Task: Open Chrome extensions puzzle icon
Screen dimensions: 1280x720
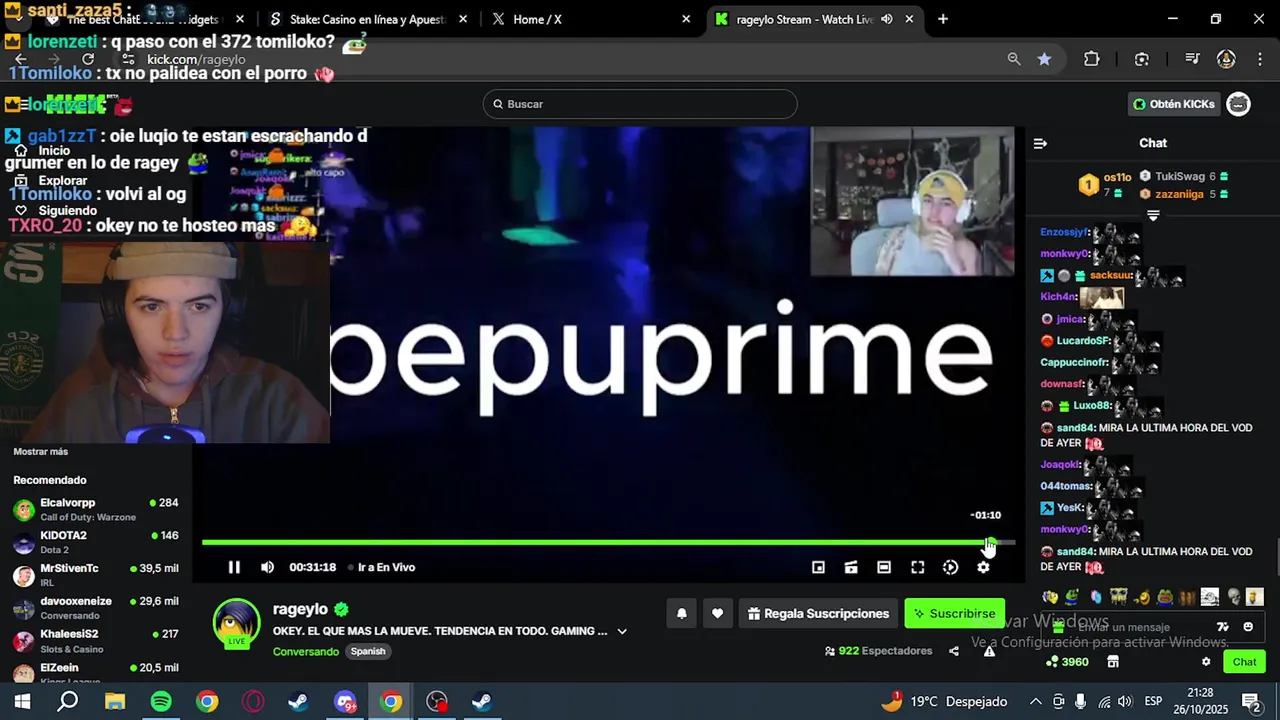Action: 1092,59
